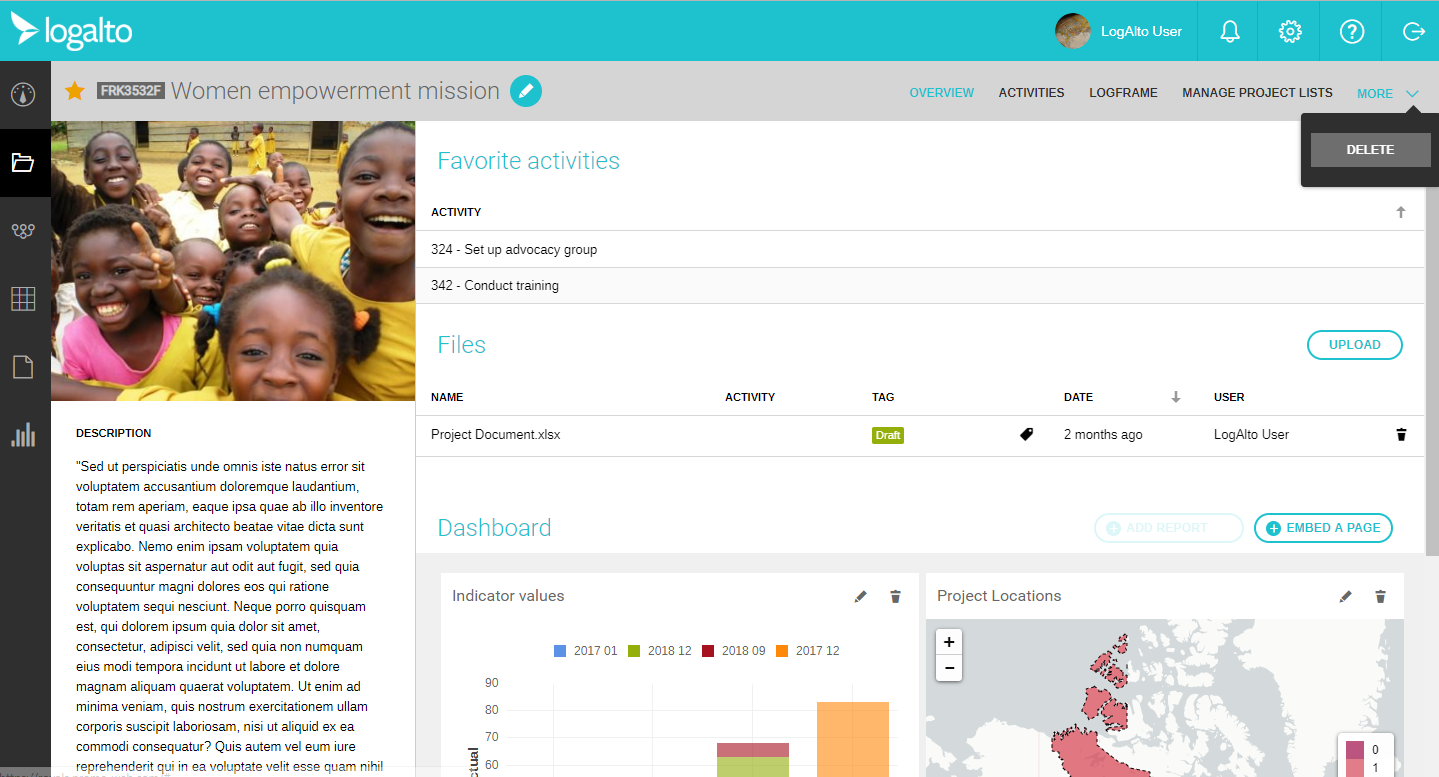Open the organization network icon in sidebar

tap(23, 230)
